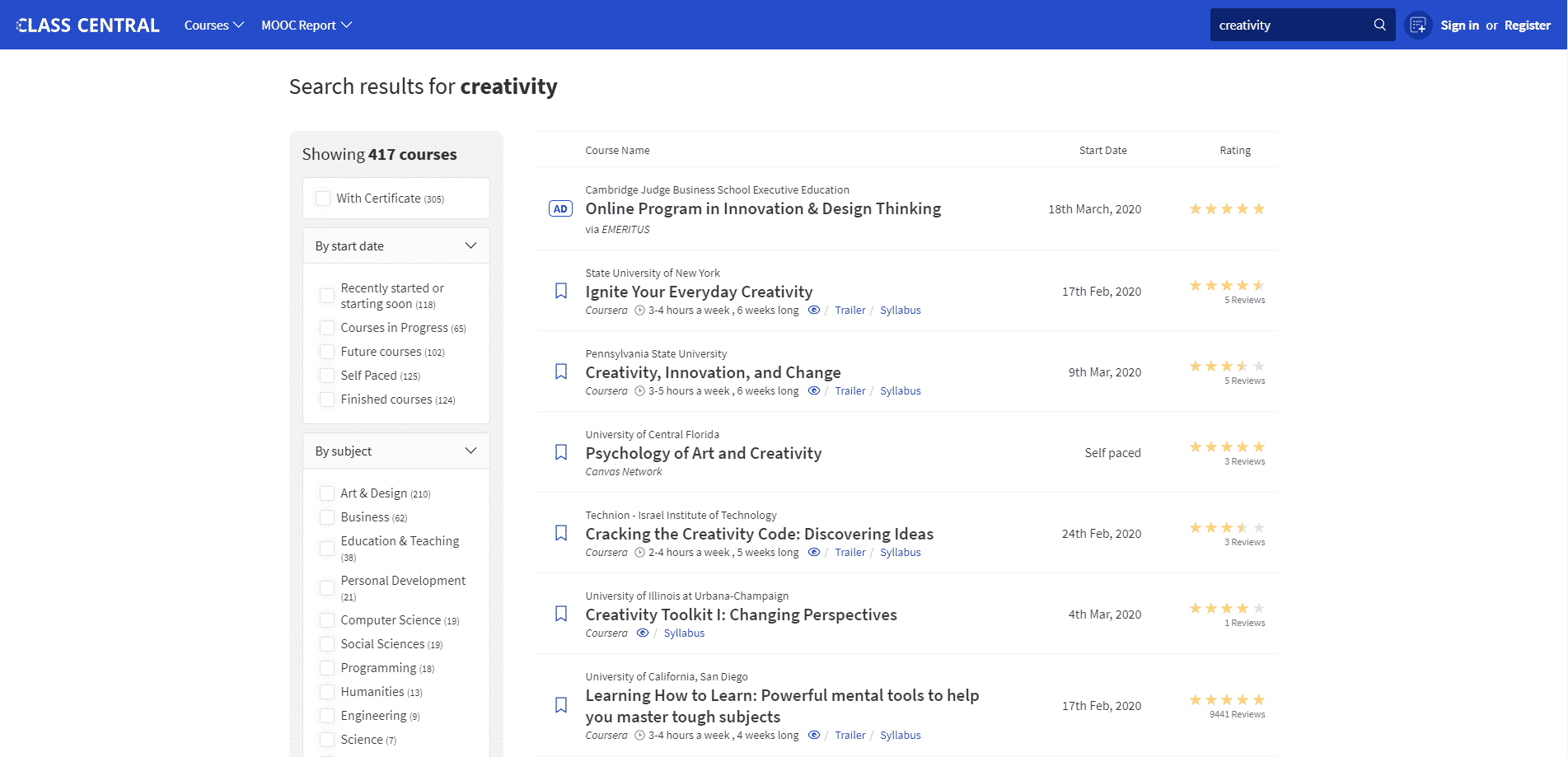The width and height of the screenshot is (1568, 757).
Task: Click eye icon for Cracking the Creativity Code
Action: click(x=814, y=553)
